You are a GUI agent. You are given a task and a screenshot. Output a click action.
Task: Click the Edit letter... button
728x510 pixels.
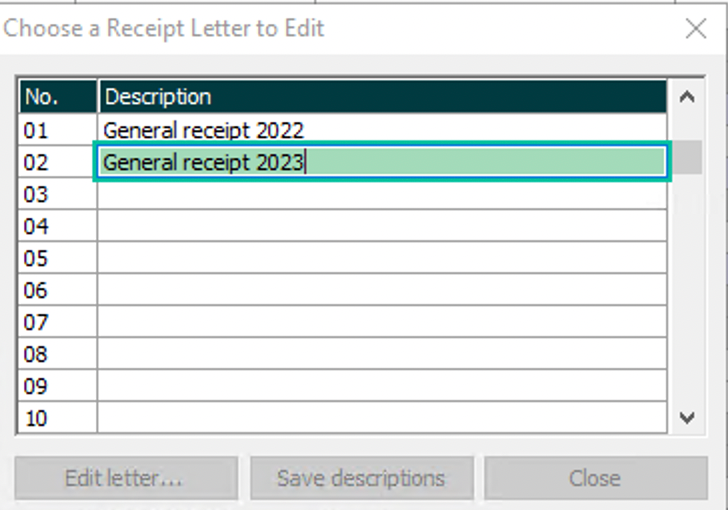tap(126, 478)
